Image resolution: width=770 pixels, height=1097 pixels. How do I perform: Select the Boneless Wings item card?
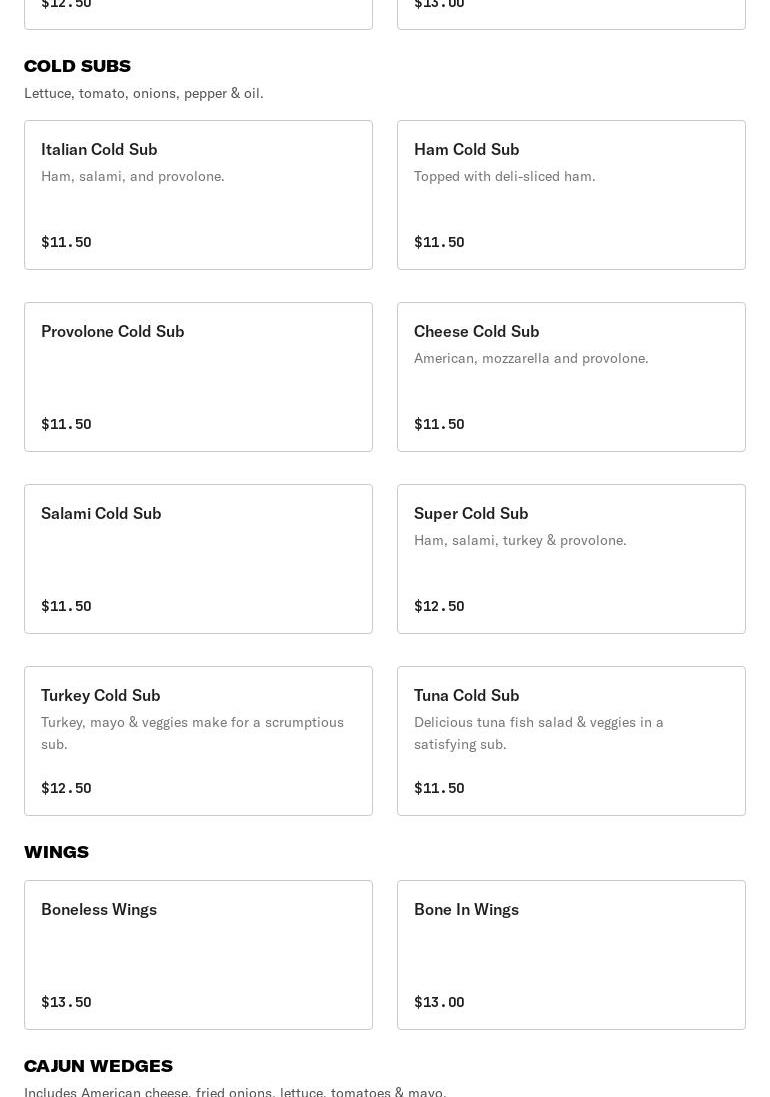198,955
